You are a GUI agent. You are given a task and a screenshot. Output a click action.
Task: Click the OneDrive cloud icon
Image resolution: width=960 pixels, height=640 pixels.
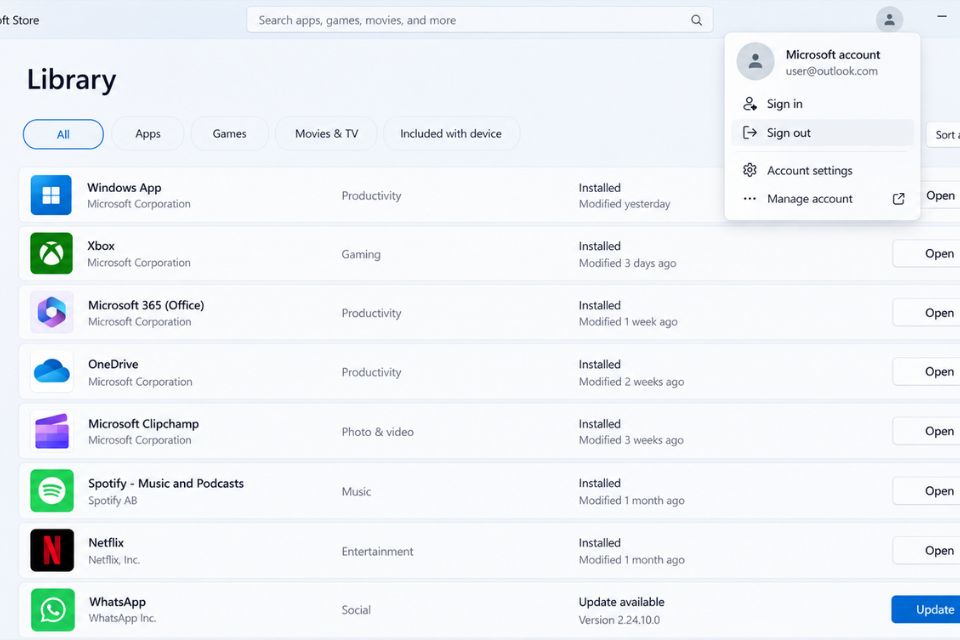(51, 371)
